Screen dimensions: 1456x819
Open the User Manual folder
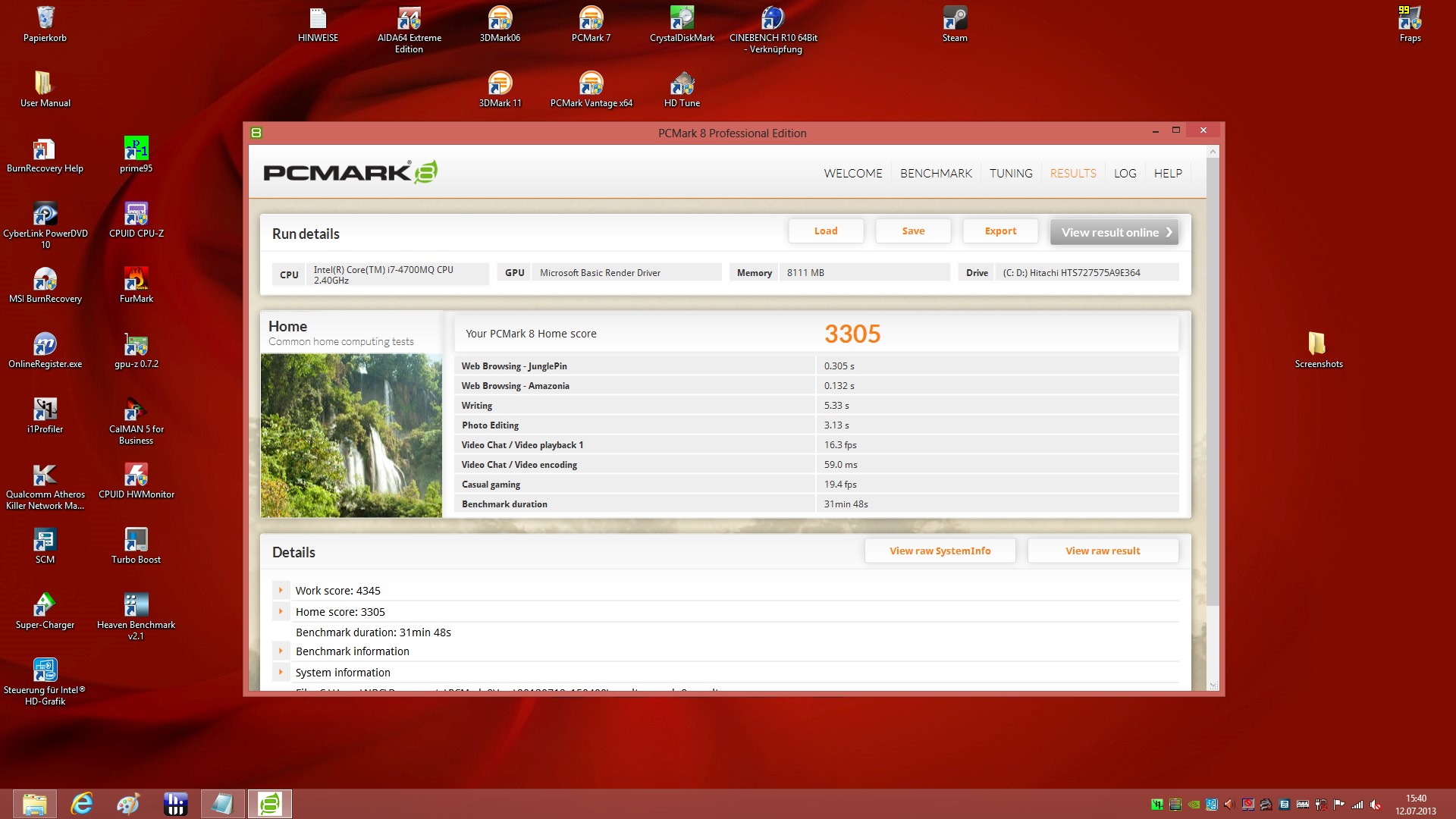click(x=45, y=89)
